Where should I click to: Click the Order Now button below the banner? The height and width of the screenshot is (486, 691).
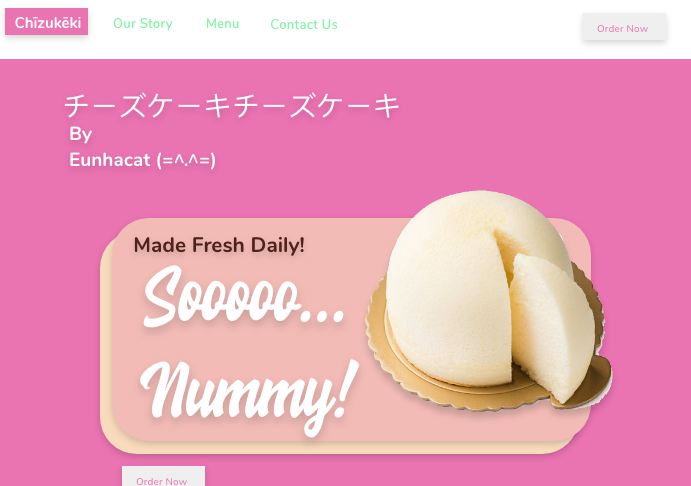point(163,477)
